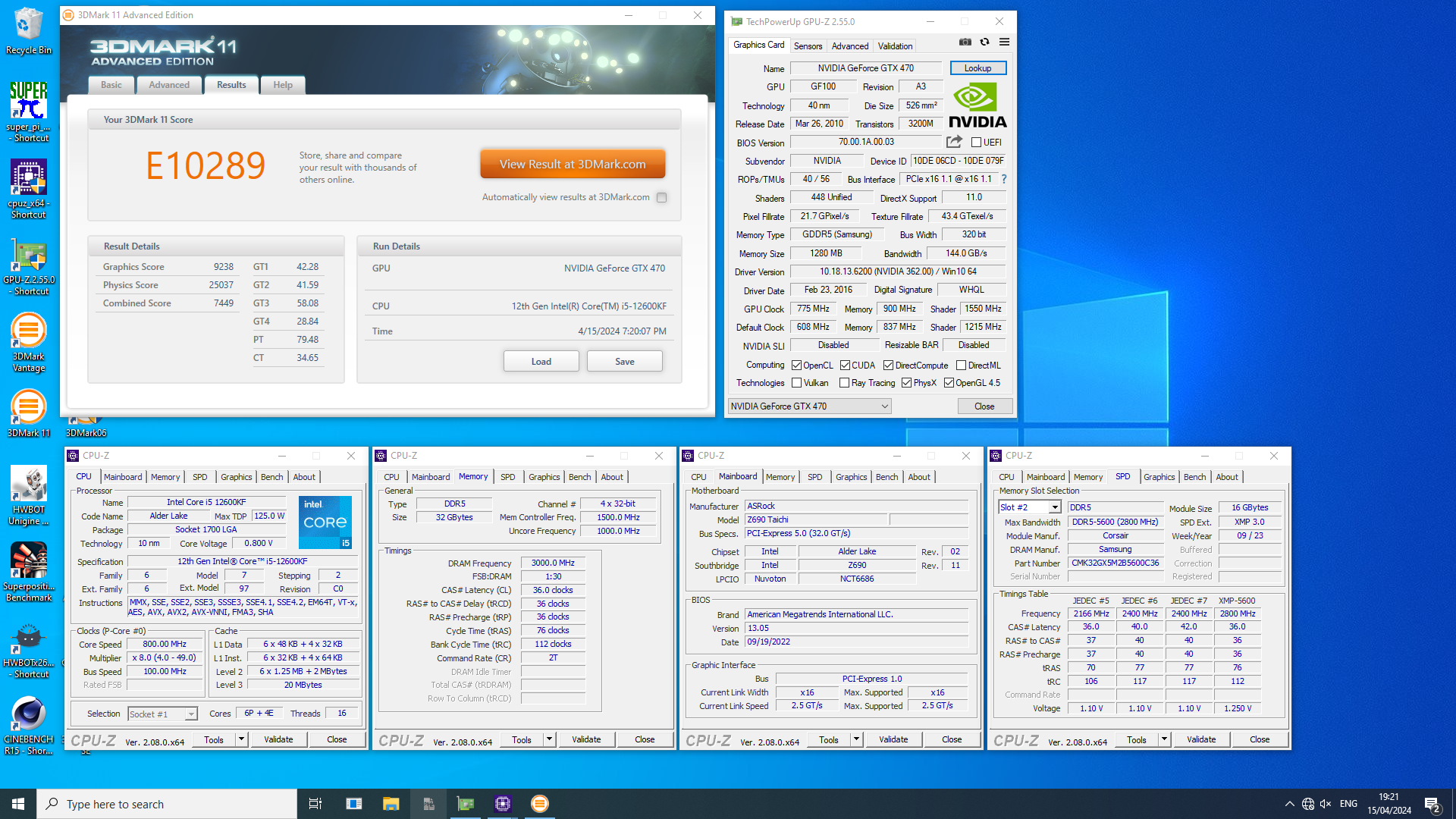Toggle PhysX checkbox
The width and height of the screenshot is (1456, 819).
(907, 383)
